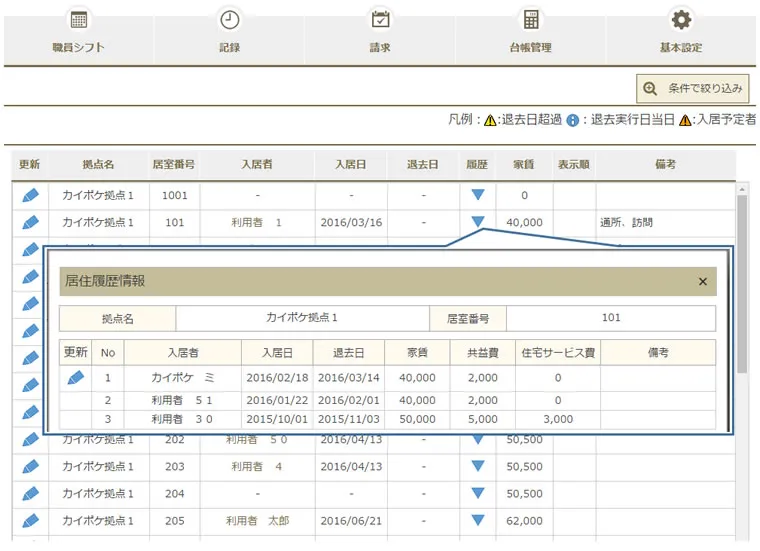
Task: Click resident 利用者 4 cell
Action: [x=256, y=467]
